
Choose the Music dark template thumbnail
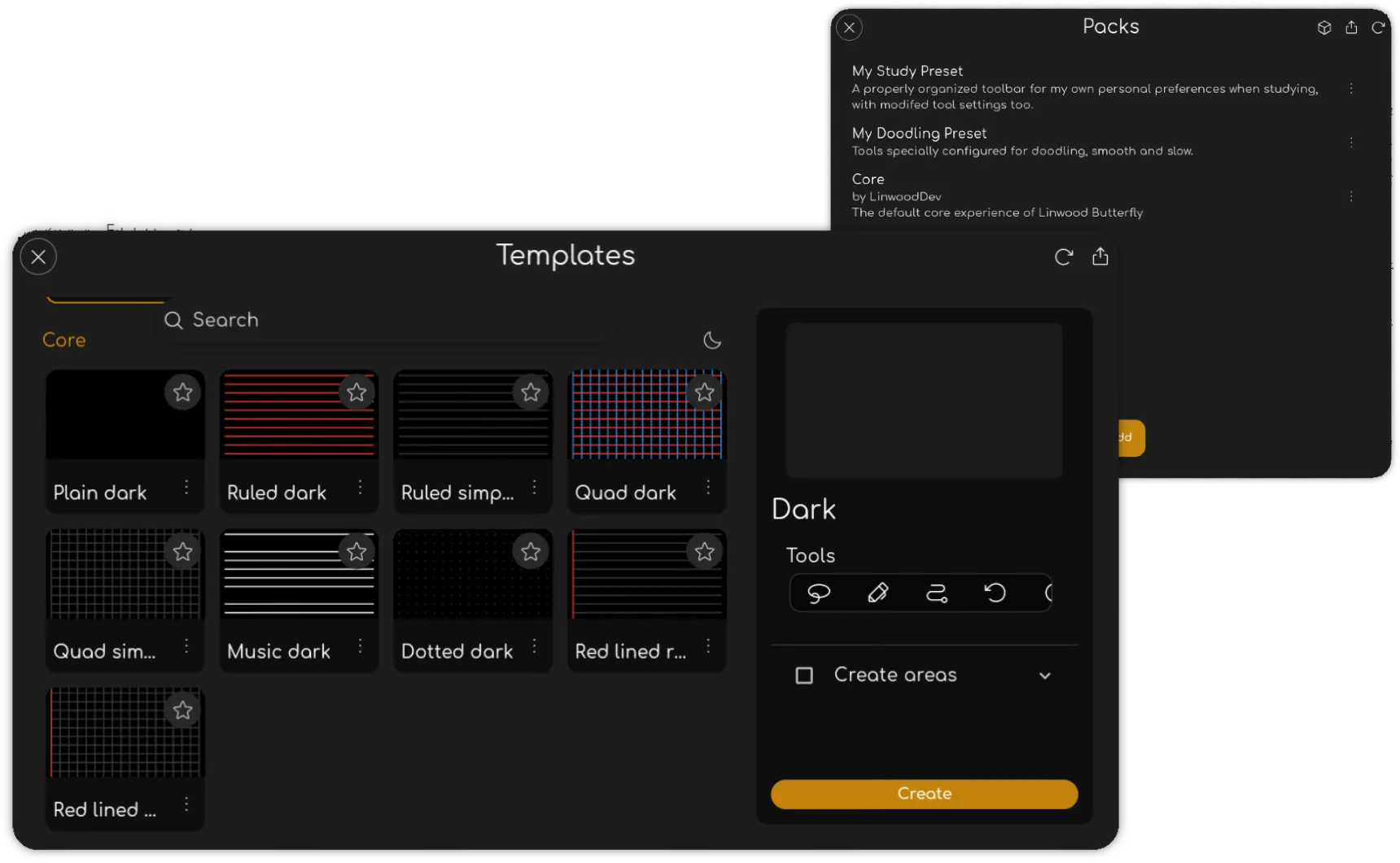tap(299, 574)
